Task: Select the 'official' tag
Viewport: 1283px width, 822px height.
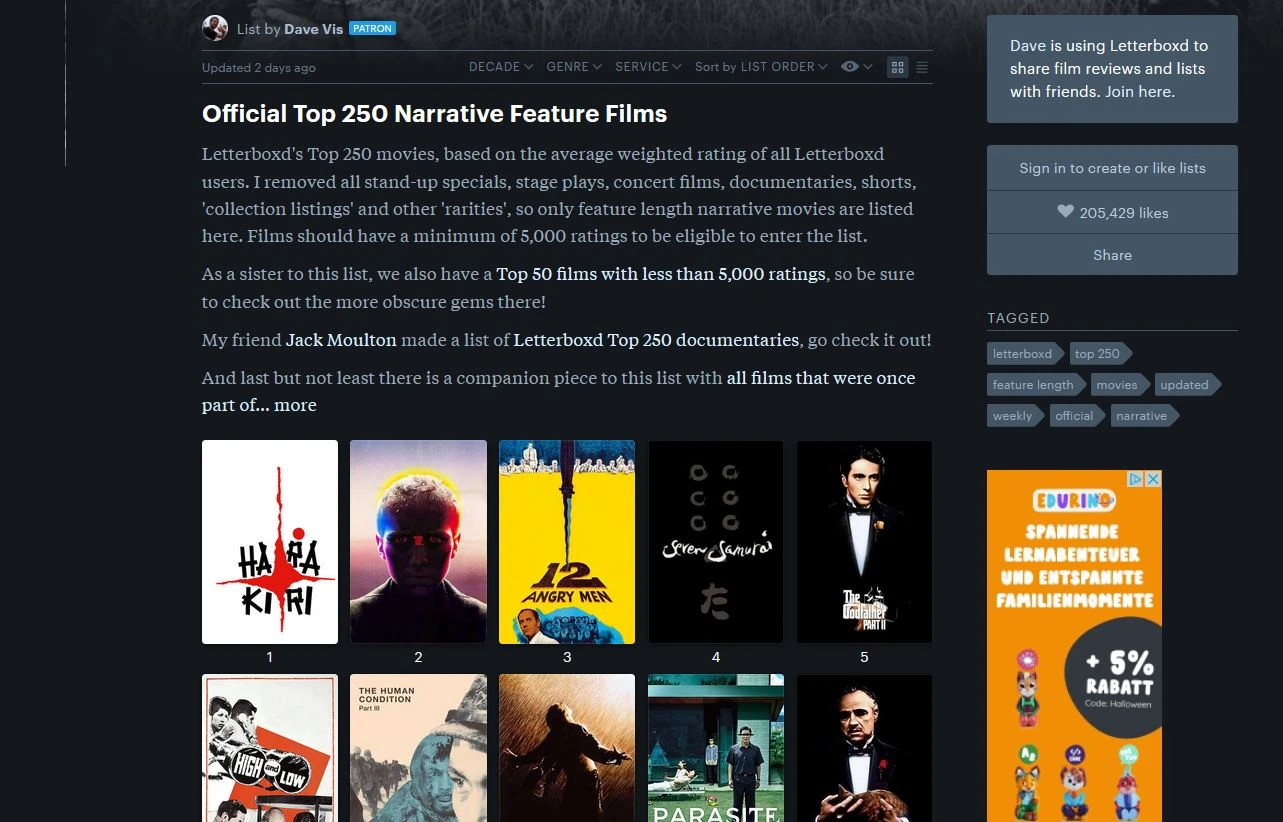Action: (x=1076, y=415)
